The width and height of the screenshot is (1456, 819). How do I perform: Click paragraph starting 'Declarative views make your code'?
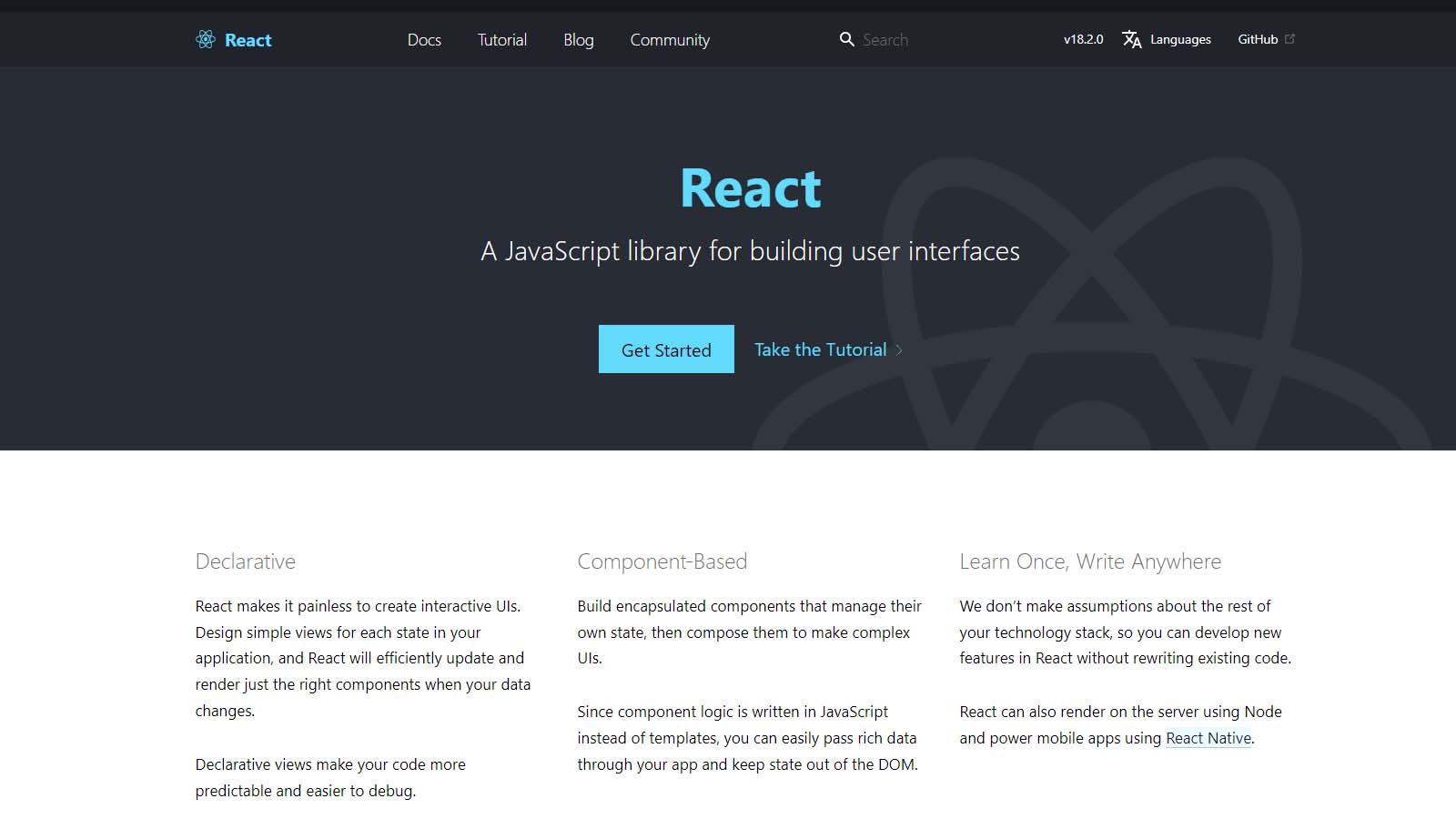(x=330, y=778)
